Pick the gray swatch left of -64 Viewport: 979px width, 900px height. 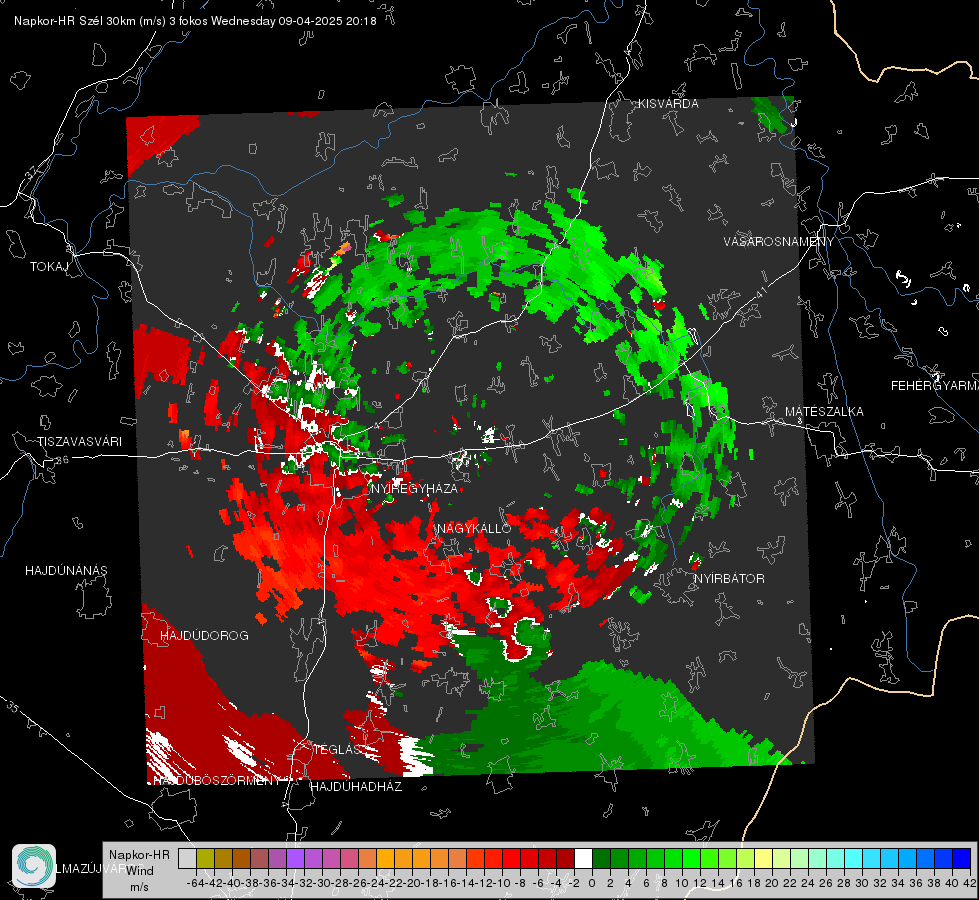(187, 859)
